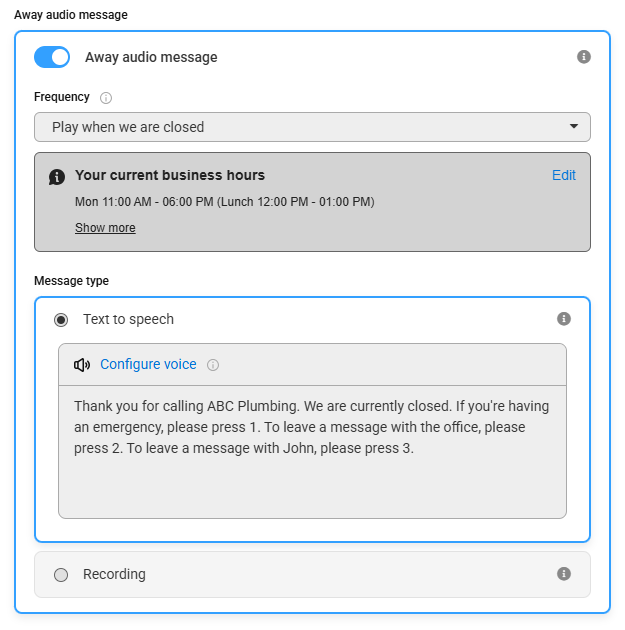Select the Text to speech radio button

(x=61, y=320)
